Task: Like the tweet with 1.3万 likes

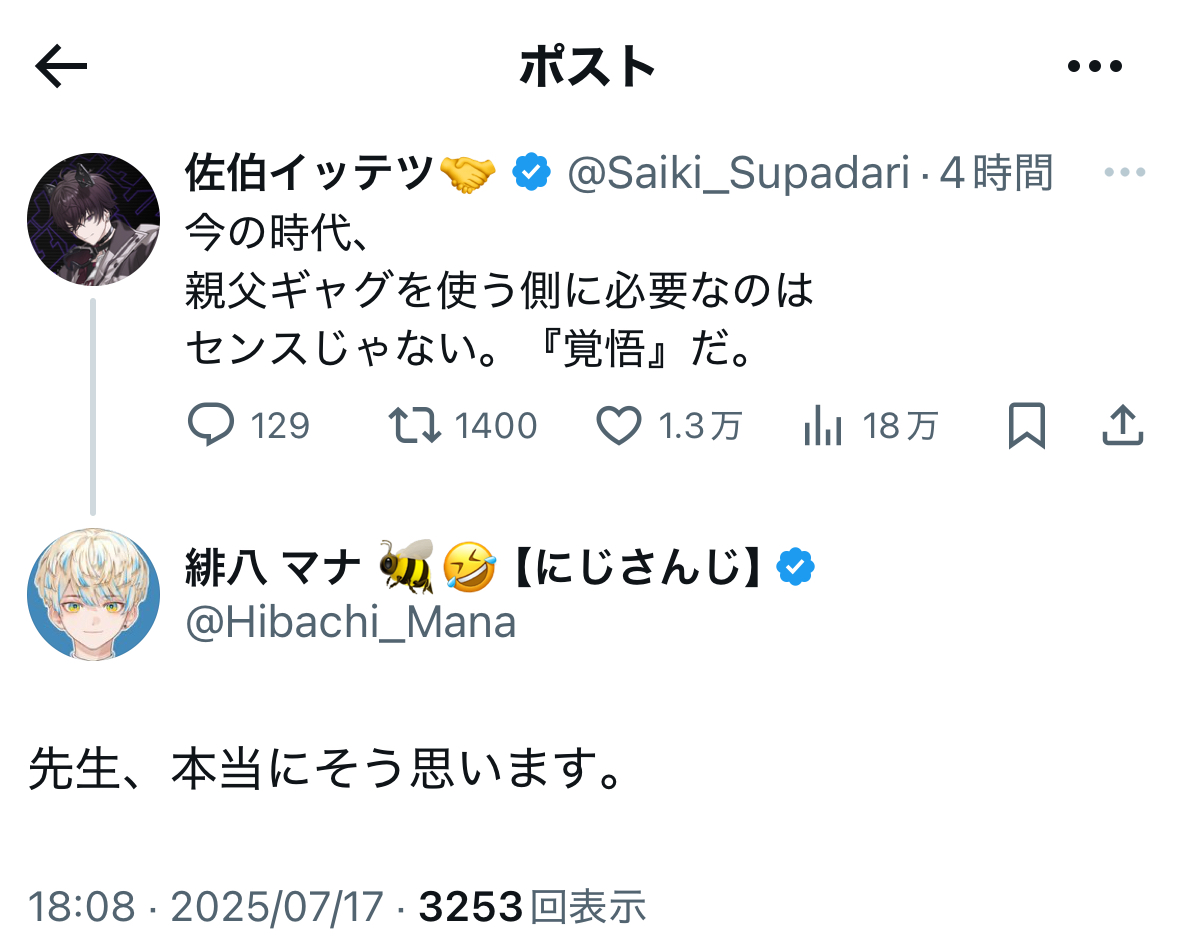Action: [x=619, y=426]
